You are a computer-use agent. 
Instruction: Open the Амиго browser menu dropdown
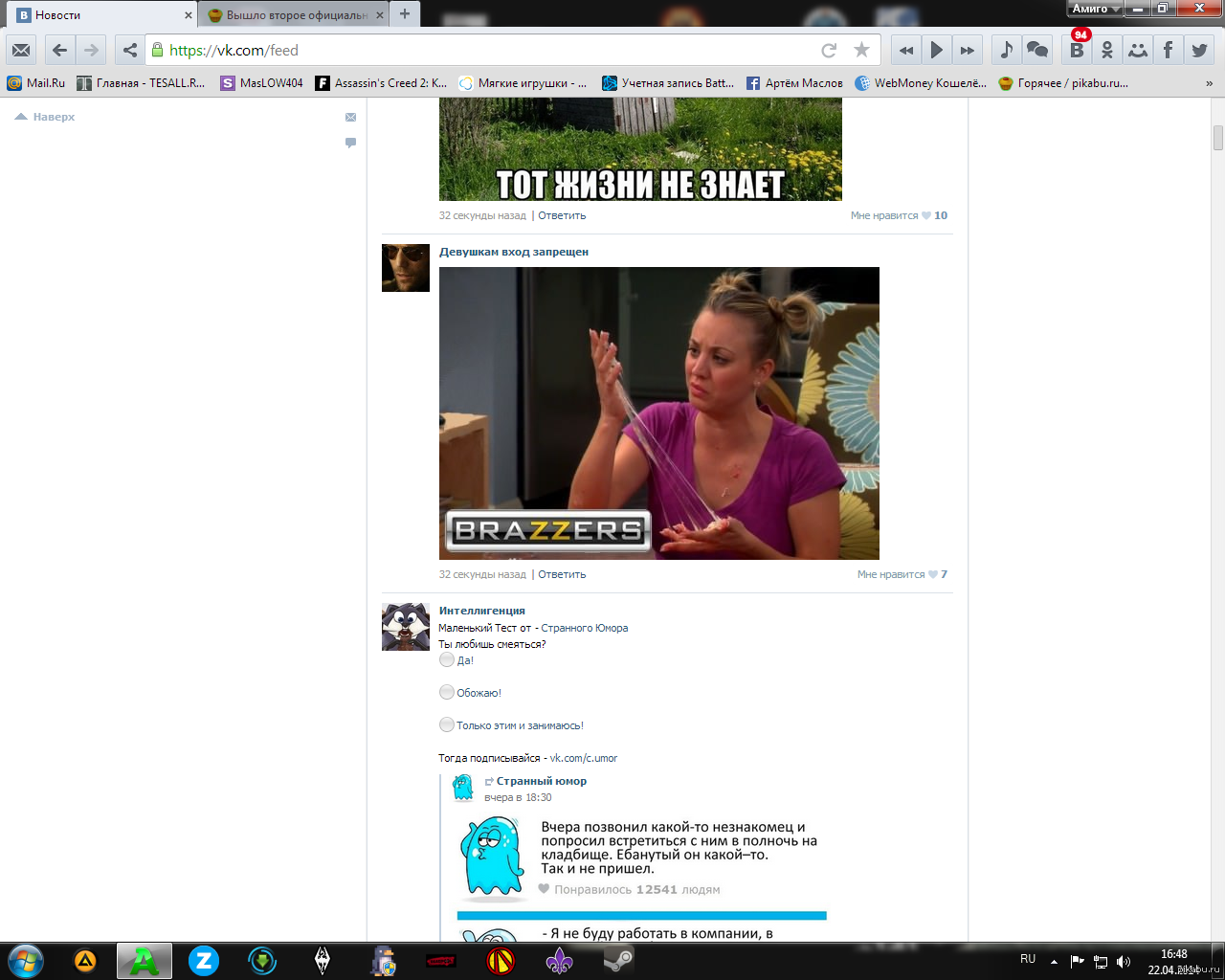point(1095,9)
